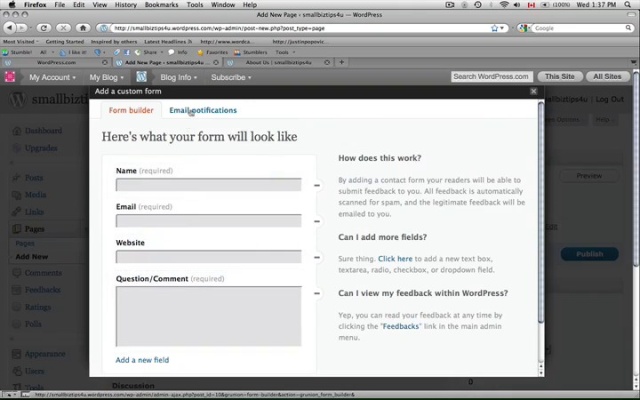Remove the Website field with minus icon
Screen dimensions: 640x400
pos(317,257)
